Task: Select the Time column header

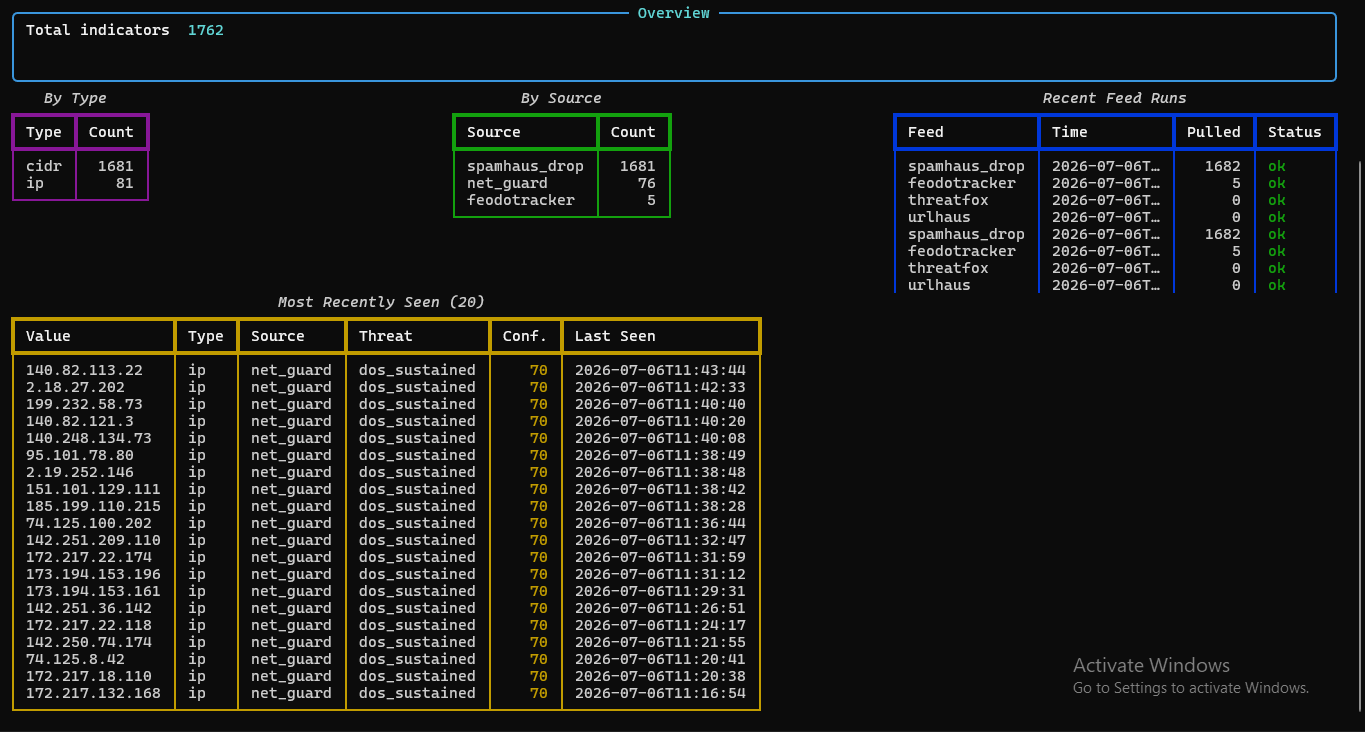Action: coord(1070,132)
